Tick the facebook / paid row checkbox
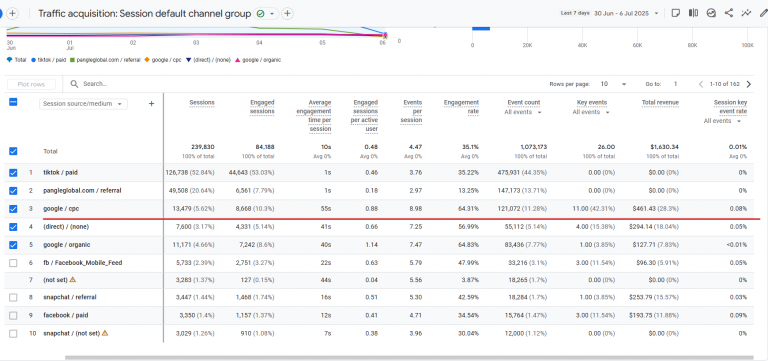Viewport: 768px width, 361px height. (13, 315)
